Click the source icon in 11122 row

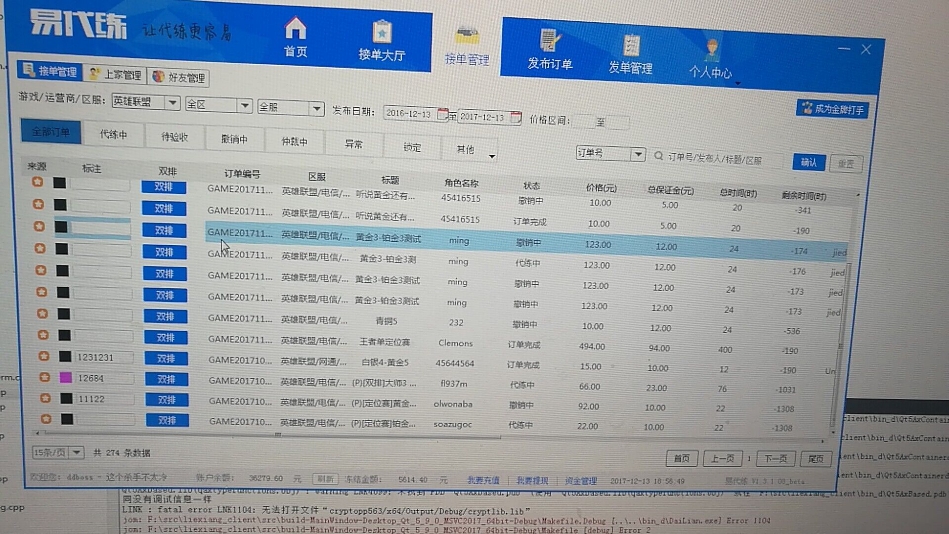click(45, 398)
